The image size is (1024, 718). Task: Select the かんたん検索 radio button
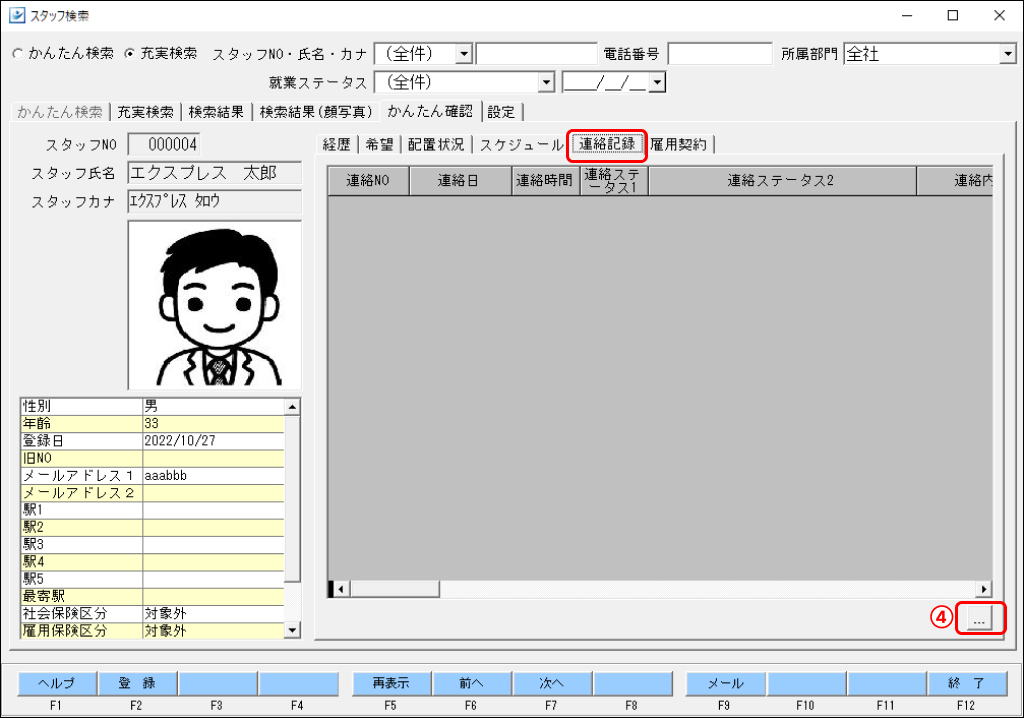pyautogui.click(x=18, y=54)
